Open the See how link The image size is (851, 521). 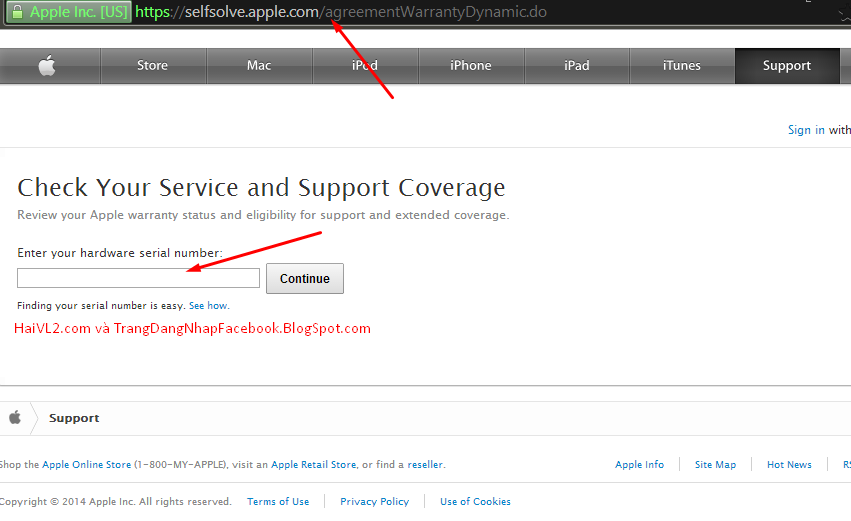[x=209, y=306]
